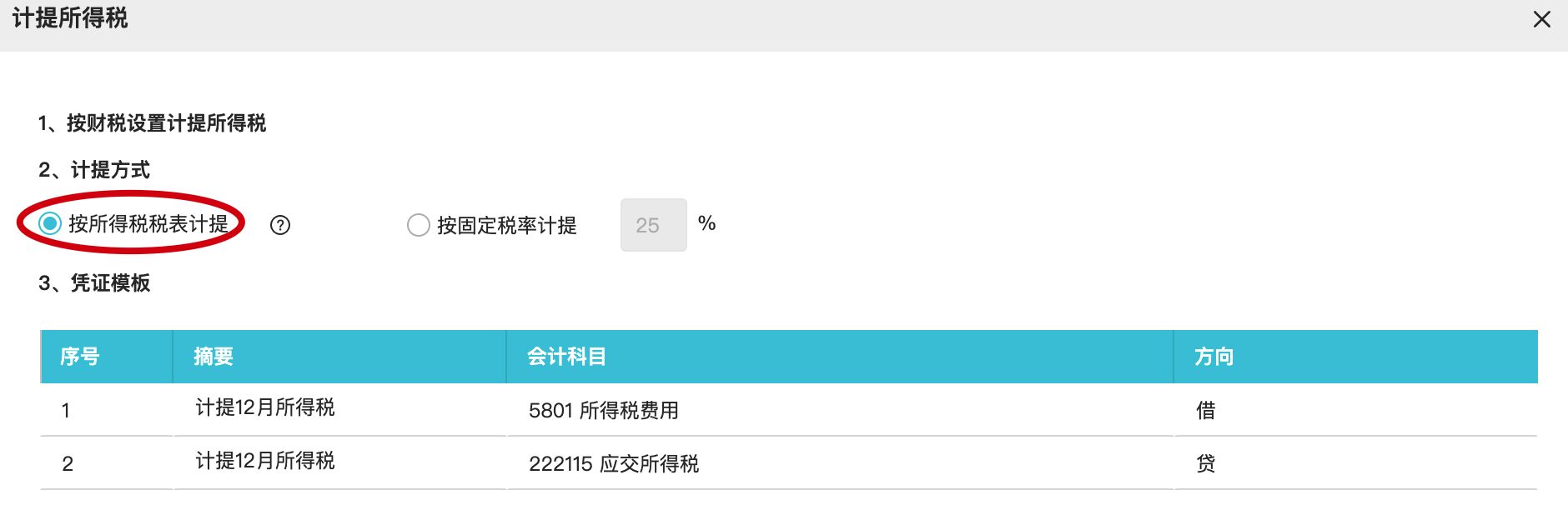Click the 贷 direction cell
The image size is (1568, 525).
1205,463
